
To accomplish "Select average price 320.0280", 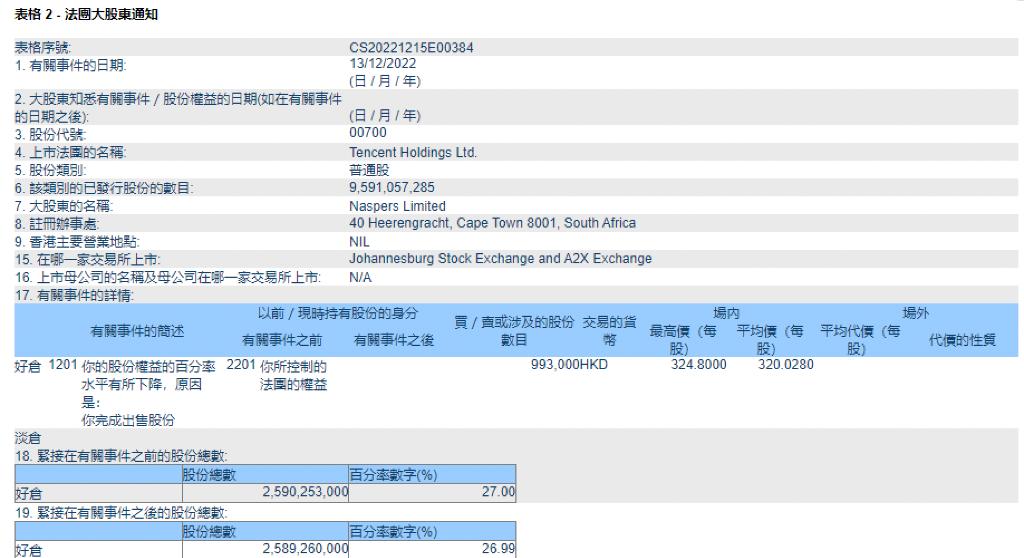I will (x=786, y=365).
